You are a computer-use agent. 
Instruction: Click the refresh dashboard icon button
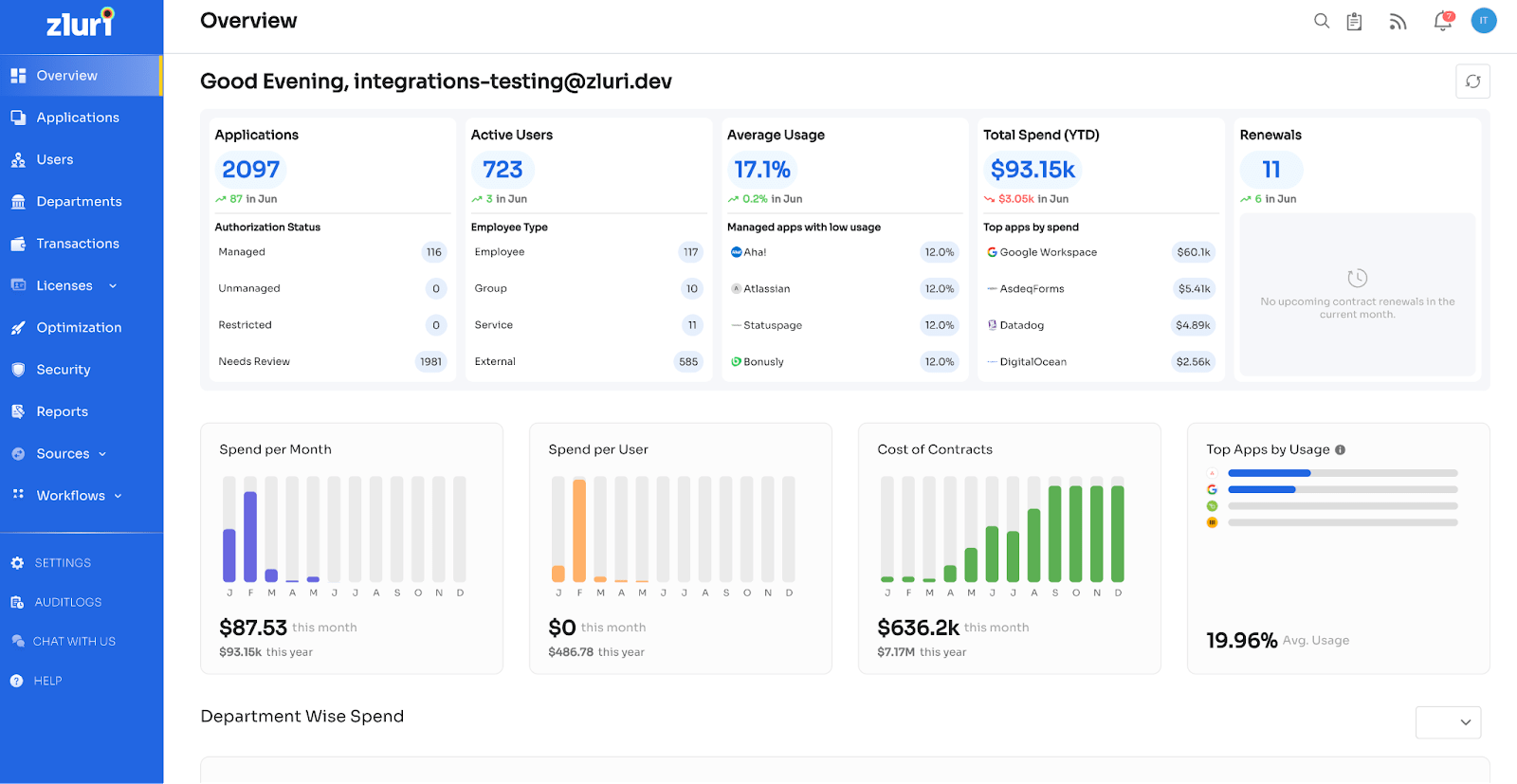point(1472,82)
